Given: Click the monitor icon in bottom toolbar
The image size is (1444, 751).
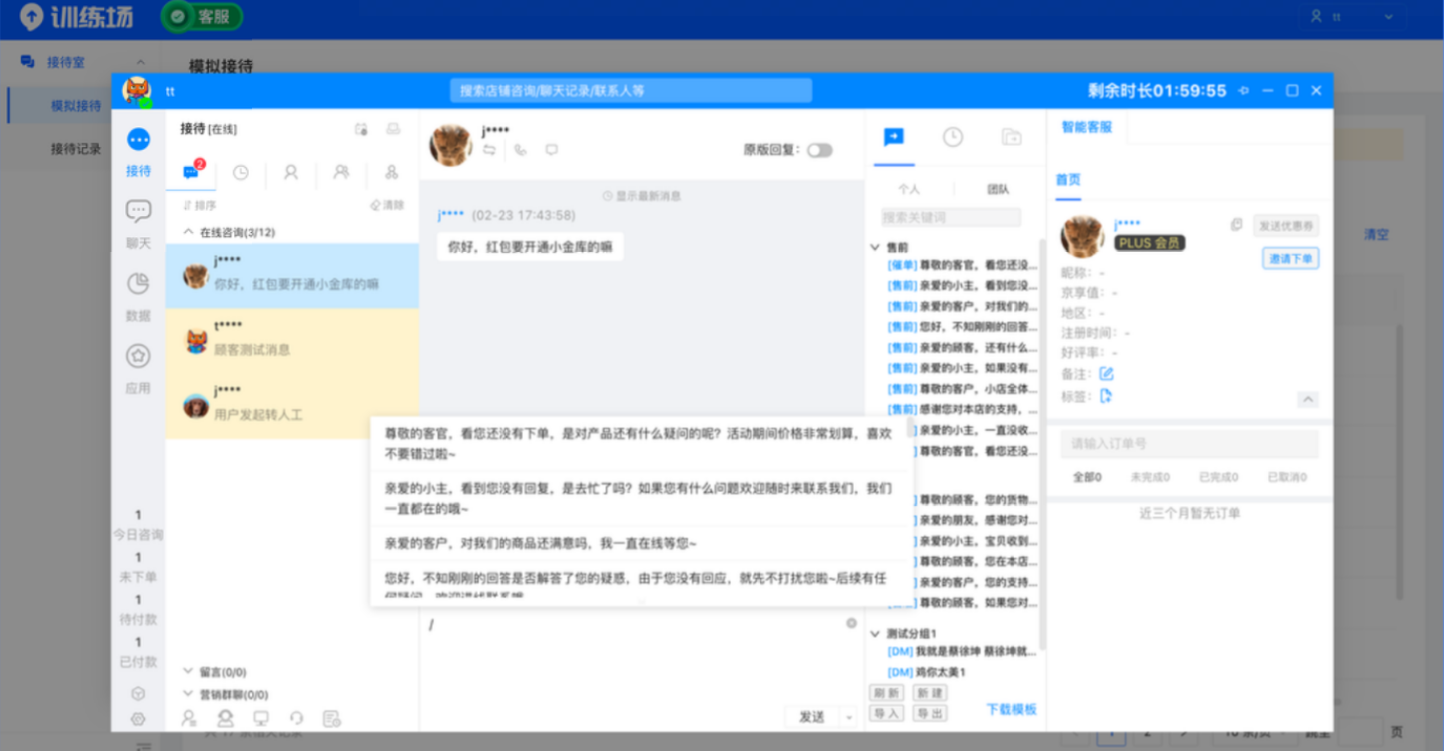Looking at the screenshot, I should pyautogui.click(x=261, y=718).
